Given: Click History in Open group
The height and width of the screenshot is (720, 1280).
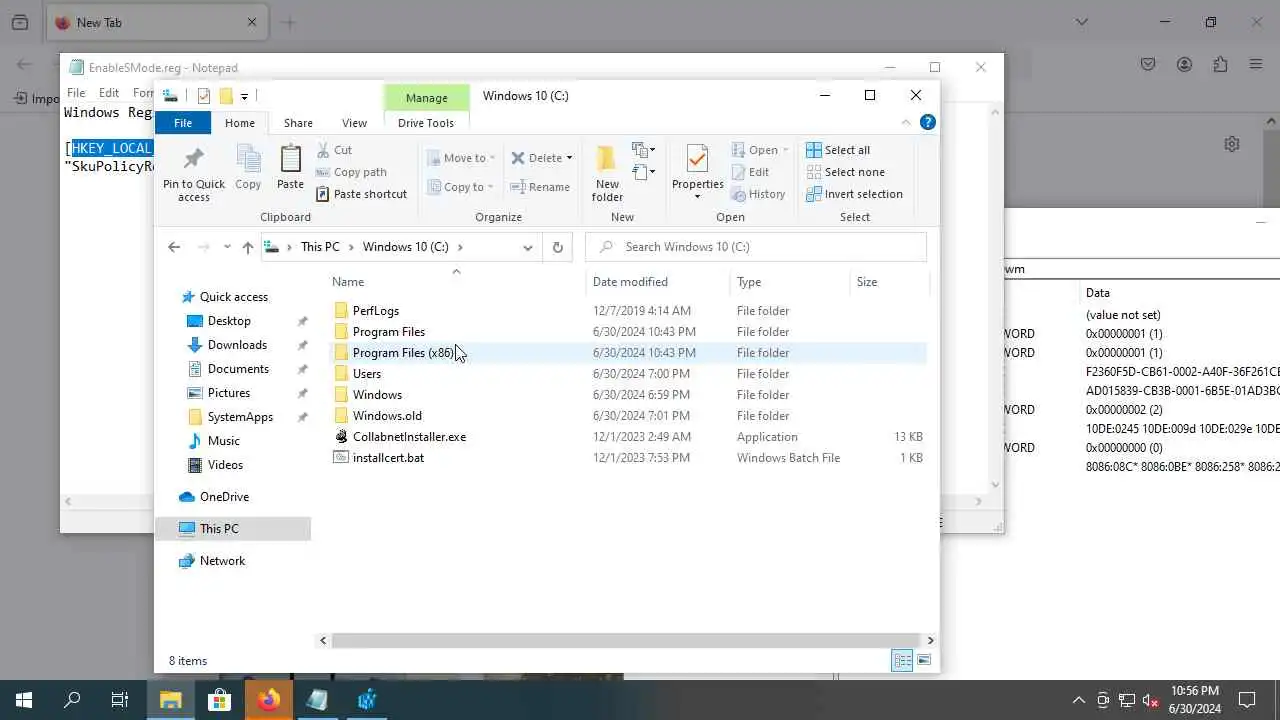Looking at the screenshot, I should [x=758, y=194].
